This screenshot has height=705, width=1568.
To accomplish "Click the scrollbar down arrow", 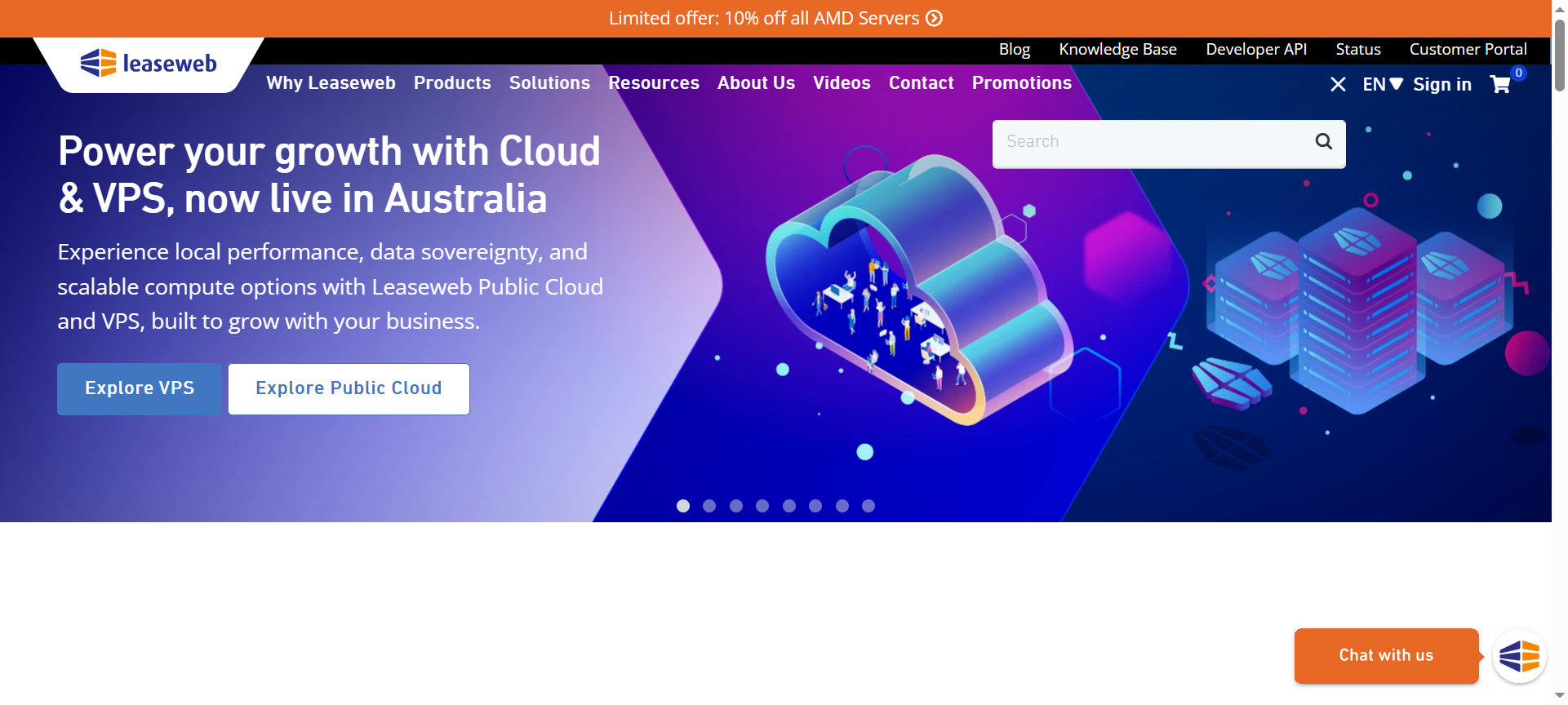I will 1560,696.
